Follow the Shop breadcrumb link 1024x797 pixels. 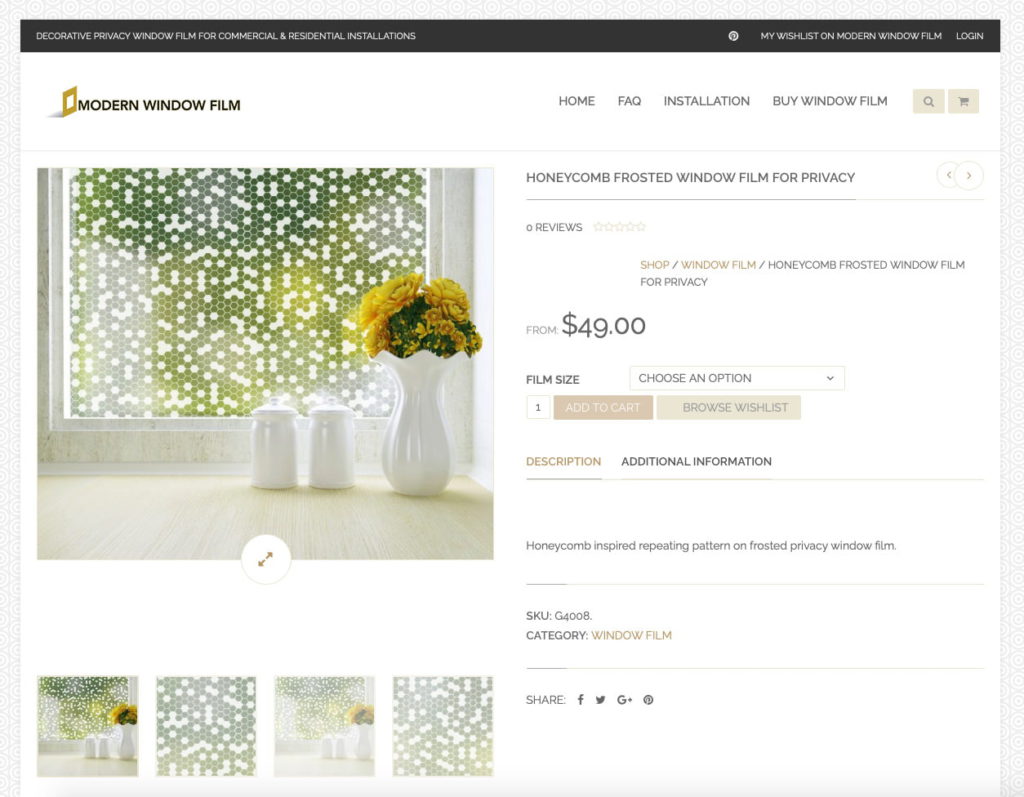click(654, 265)
